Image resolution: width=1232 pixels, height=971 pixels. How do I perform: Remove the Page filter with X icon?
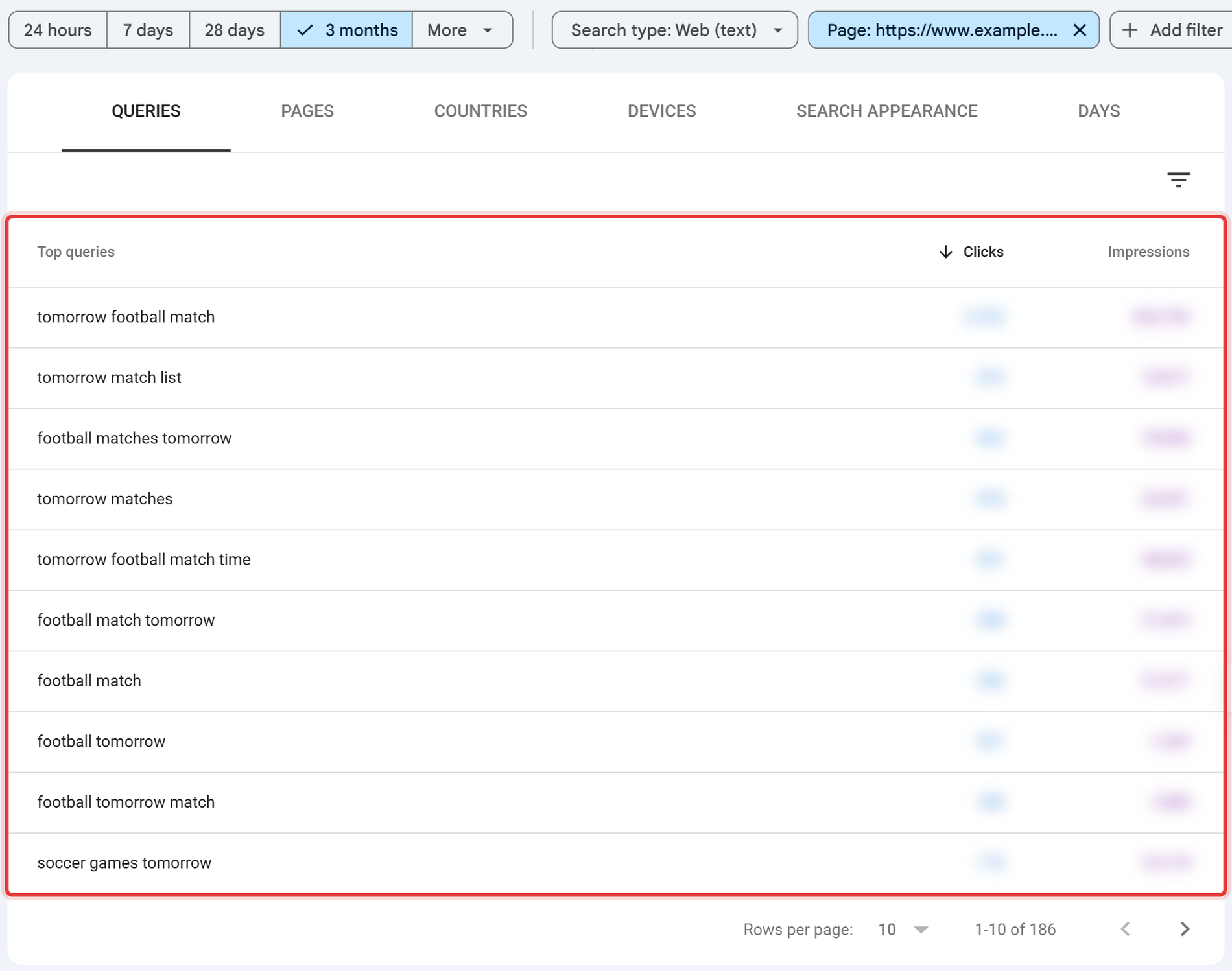[1080, 30]
